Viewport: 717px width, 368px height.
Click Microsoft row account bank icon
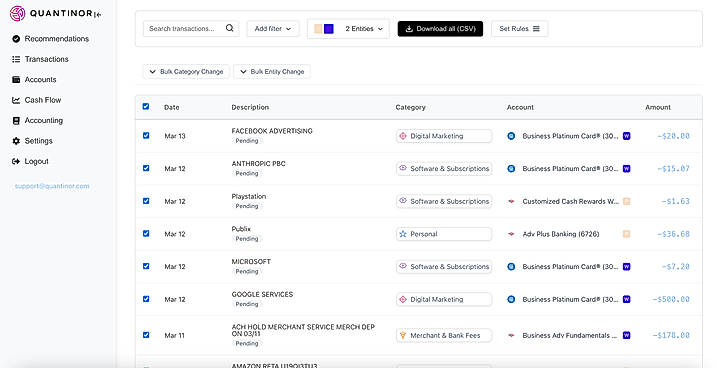(x=511, y=267)
